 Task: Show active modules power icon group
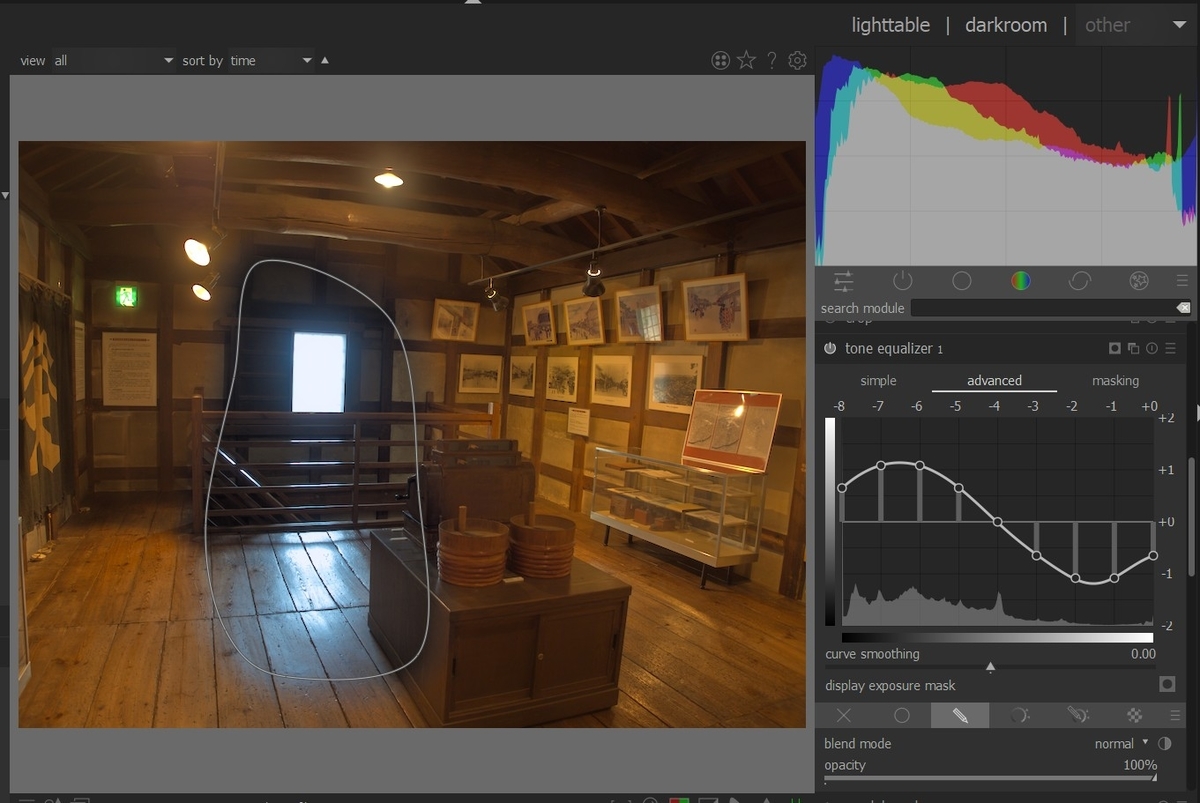[903, 282]
